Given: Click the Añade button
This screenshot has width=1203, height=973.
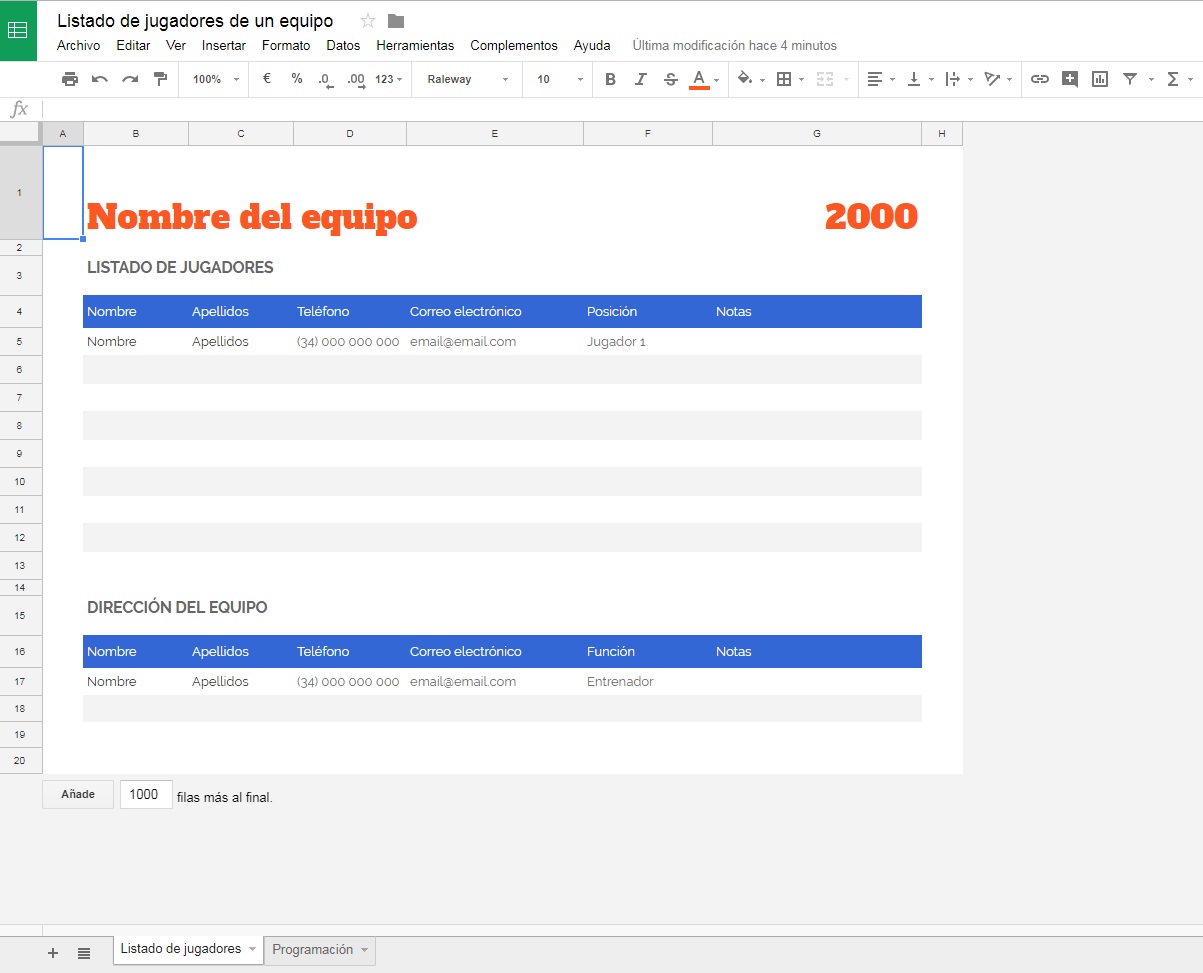Looking at the screenshot, I should [78, 794].
